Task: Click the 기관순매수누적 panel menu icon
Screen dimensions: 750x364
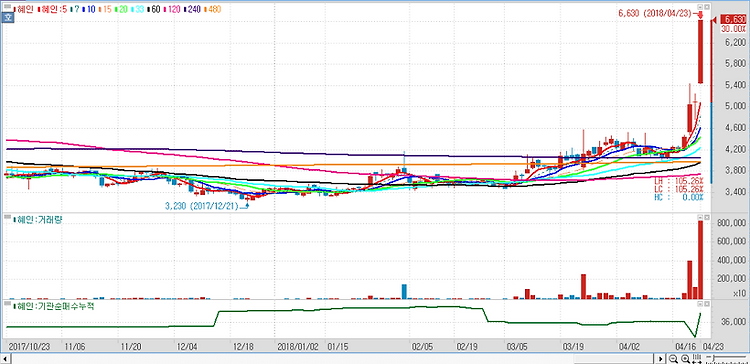Action: [7, 304]
